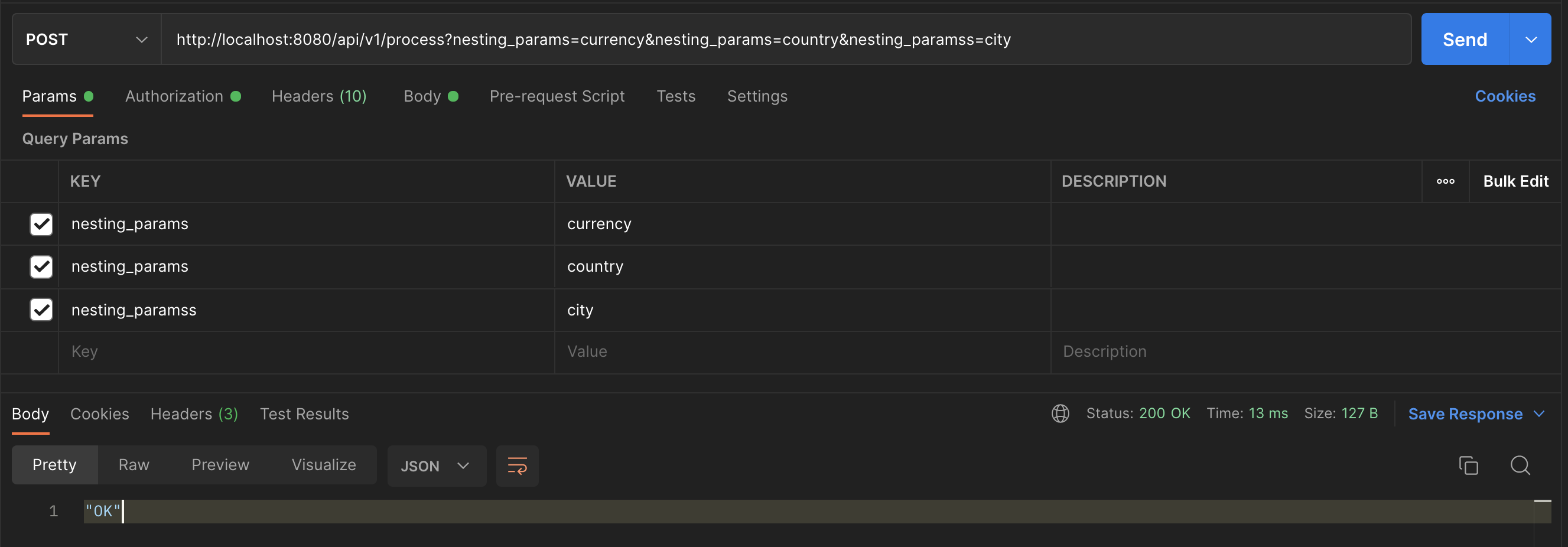Open the Cookies link at top right
Image resolution: width=1568 pixels, height=547 pixels.
[x=1505, y=96]
